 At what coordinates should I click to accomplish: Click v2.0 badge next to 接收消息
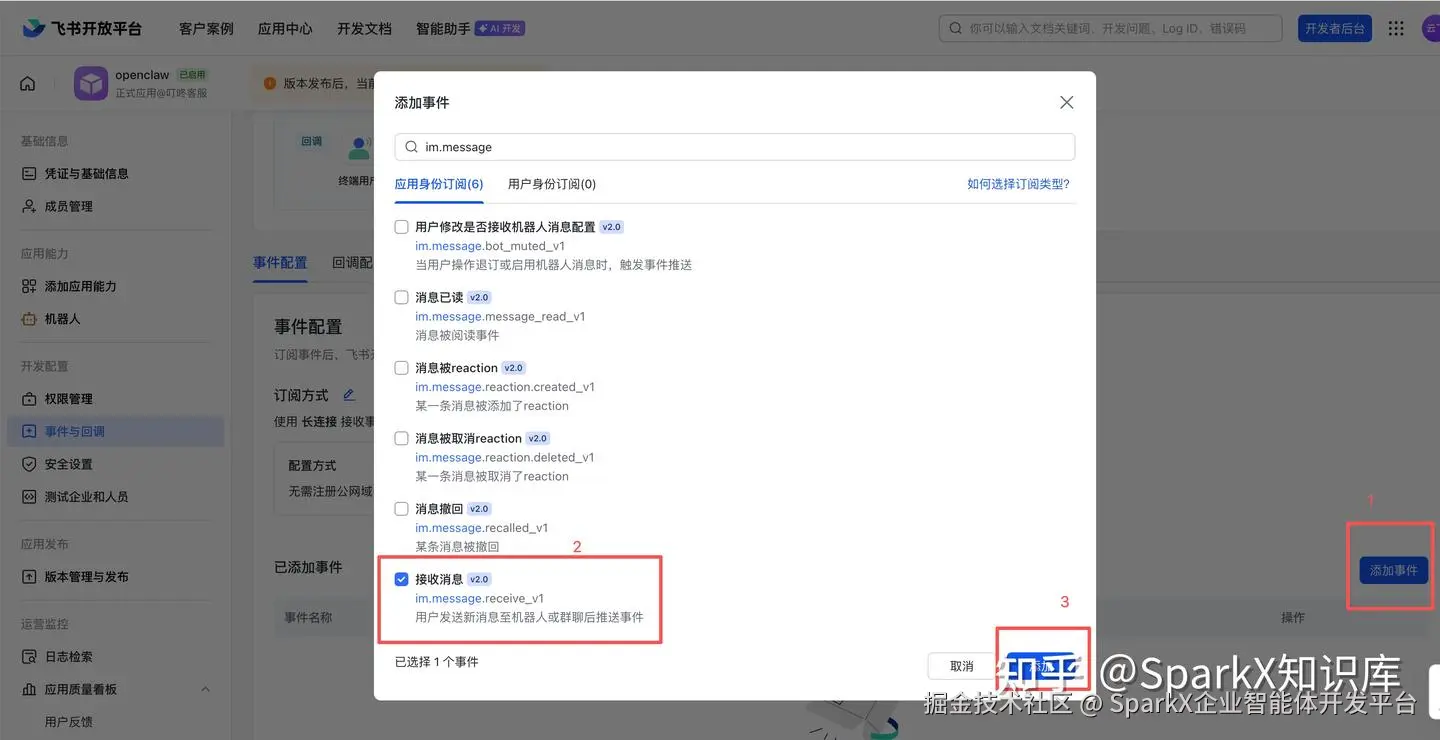[480, 579]
